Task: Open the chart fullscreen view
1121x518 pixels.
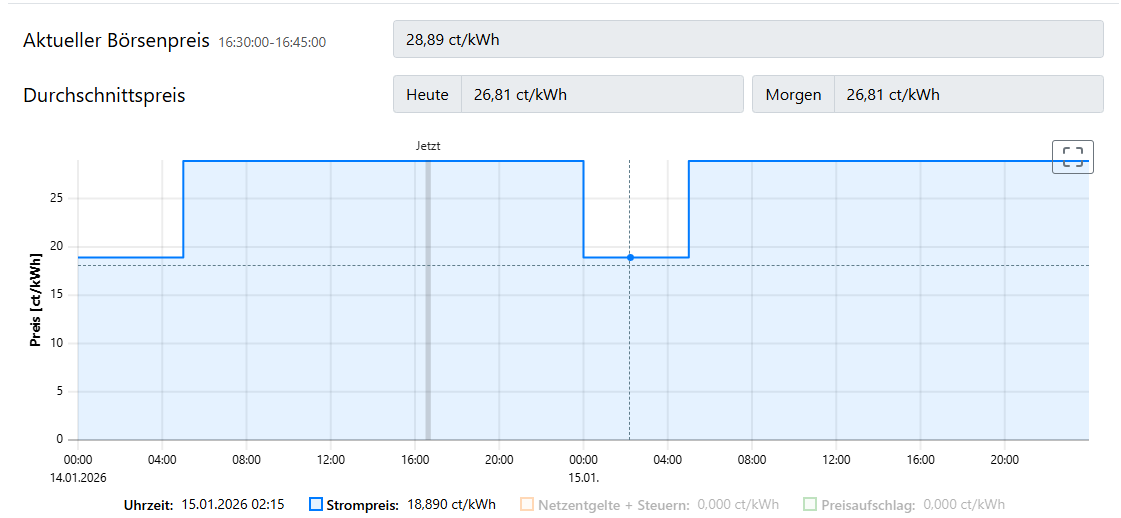Action: click(x=1072, y=157)
